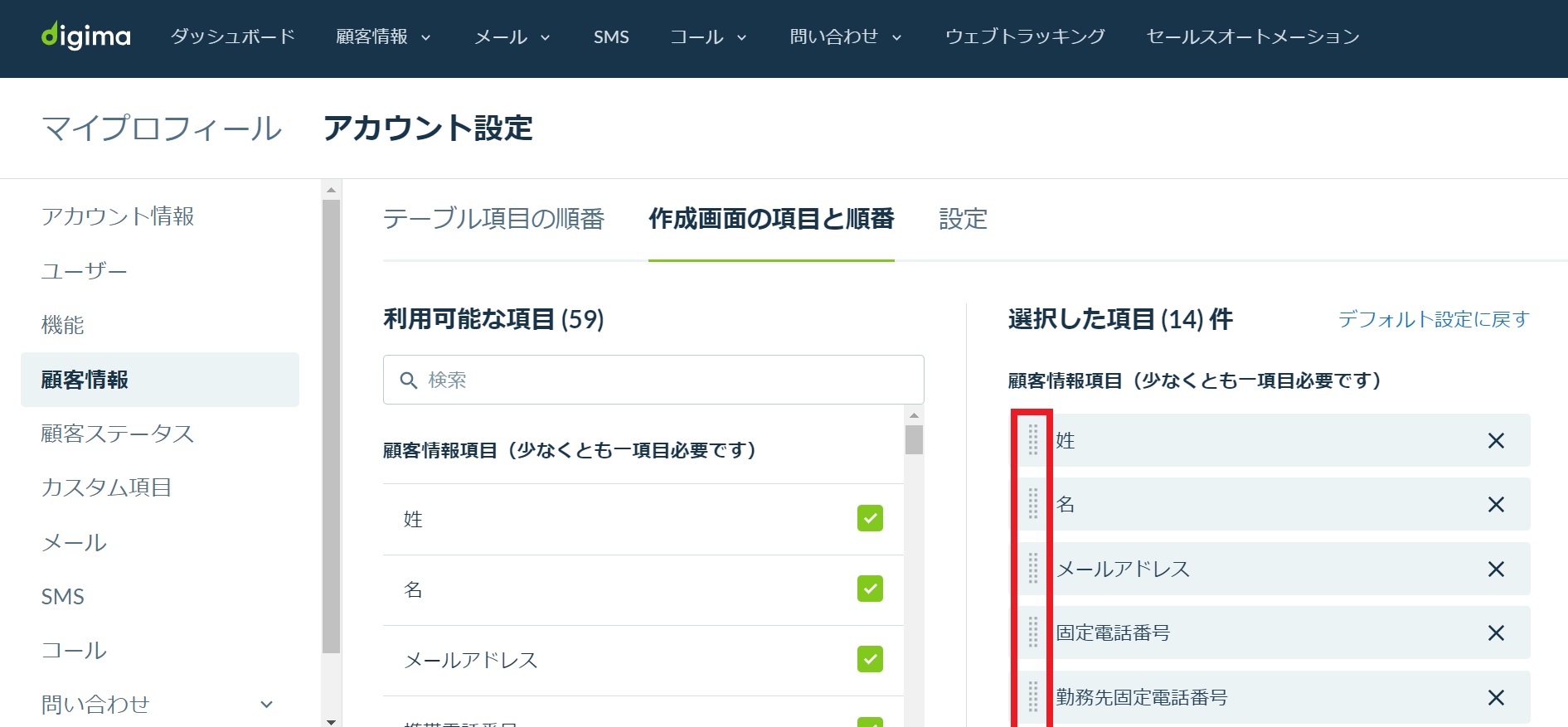The image size is (1568, 727).
Task: Switch to テーブル項目の順番 tab
Action: pos(493,219)
